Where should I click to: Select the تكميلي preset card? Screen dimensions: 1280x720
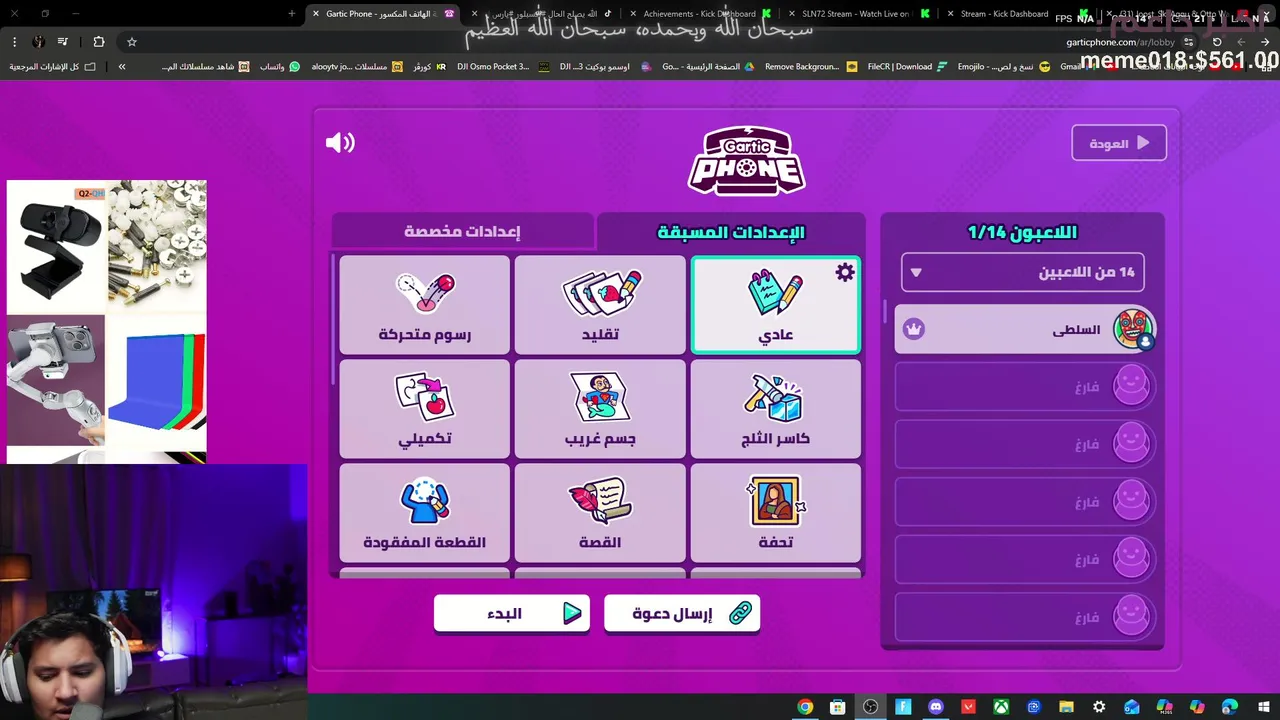click(425, 409)
